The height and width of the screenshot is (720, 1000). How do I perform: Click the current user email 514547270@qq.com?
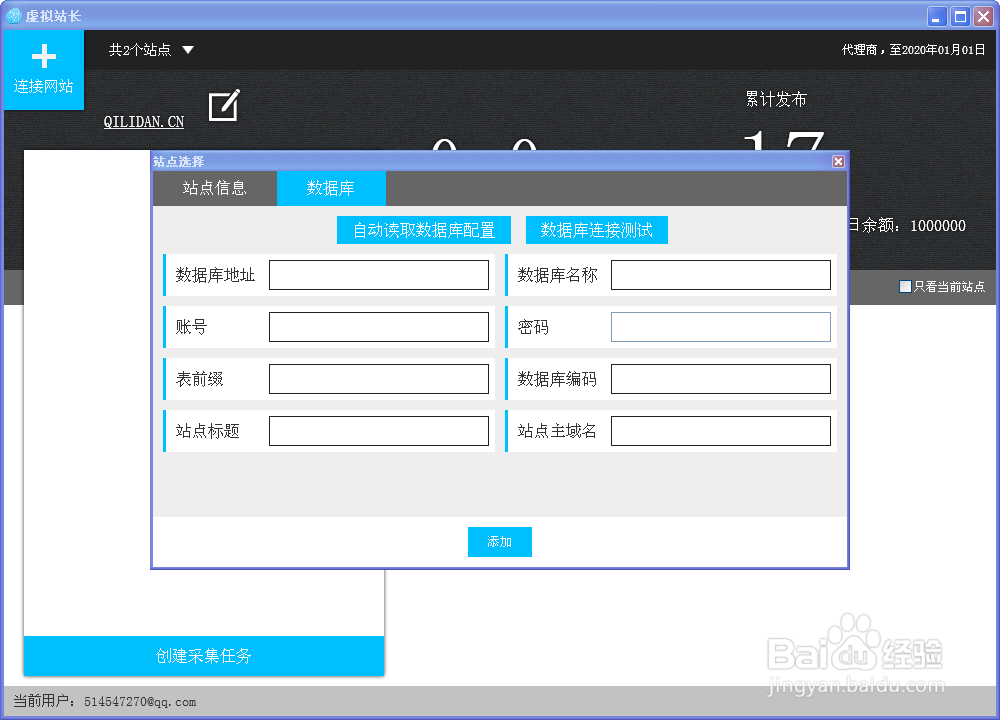[x=140, y=702]
